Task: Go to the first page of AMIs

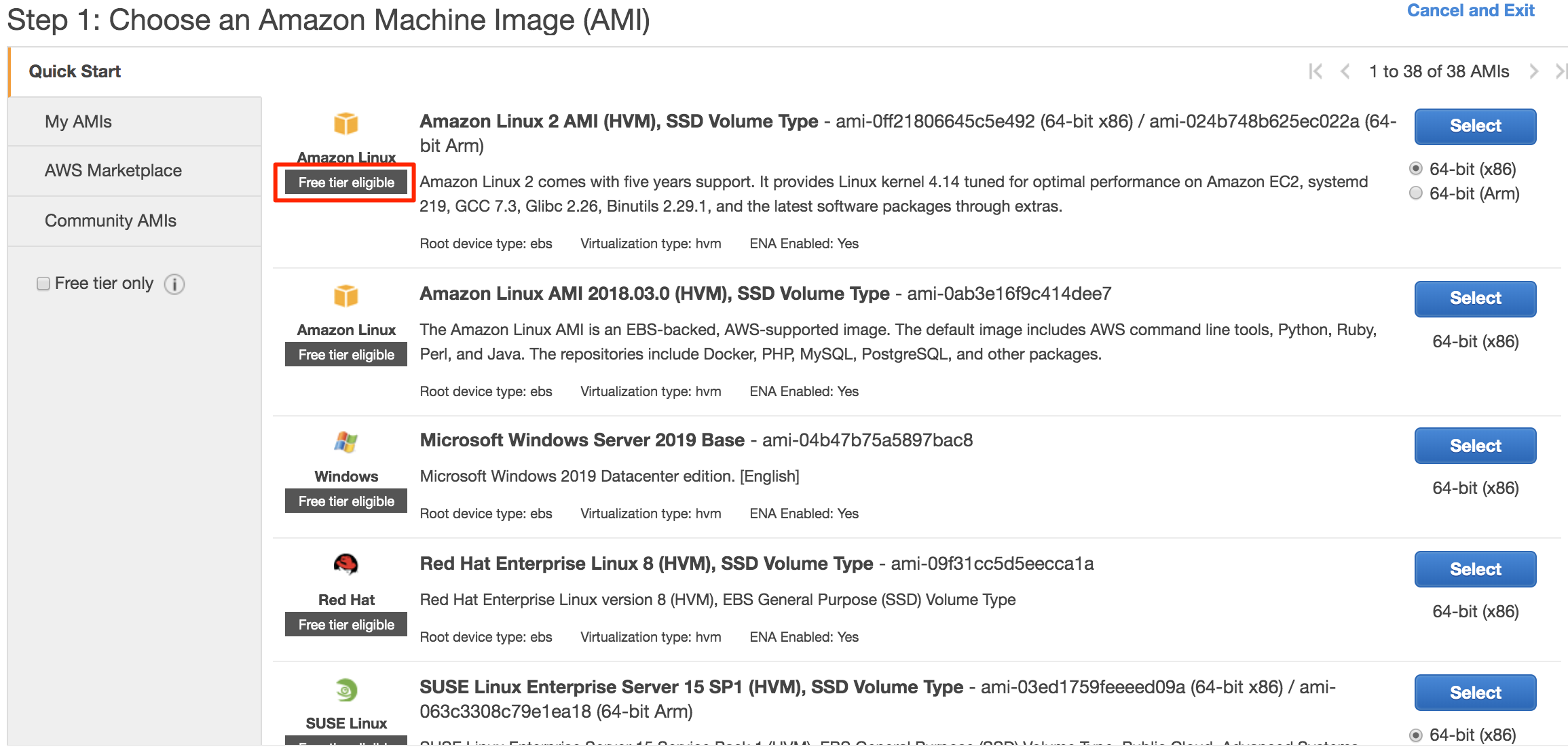Action: (x=1315, y=71)
